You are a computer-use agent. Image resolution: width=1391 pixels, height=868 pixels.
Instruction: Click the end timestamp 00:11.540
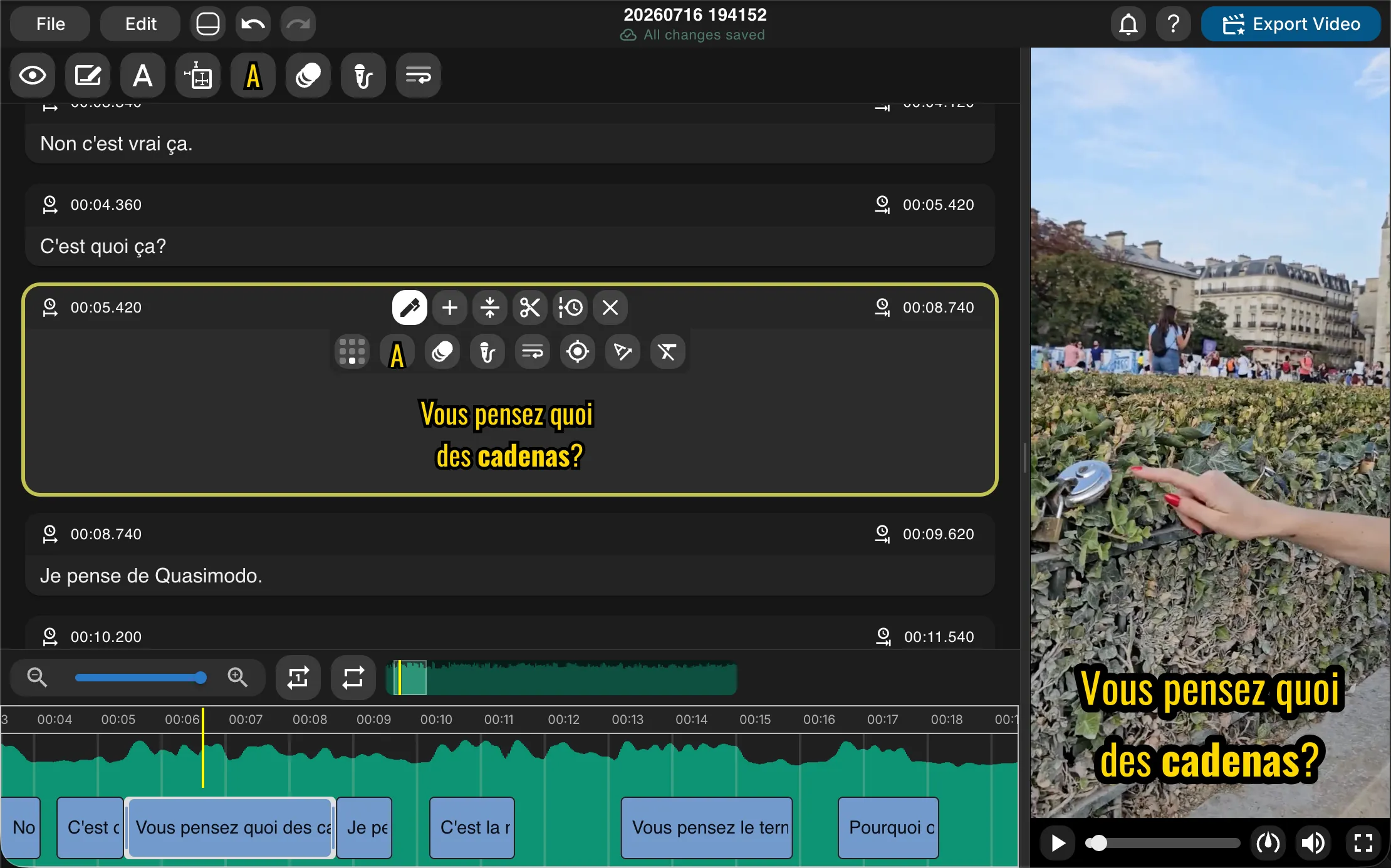[939, 637]
